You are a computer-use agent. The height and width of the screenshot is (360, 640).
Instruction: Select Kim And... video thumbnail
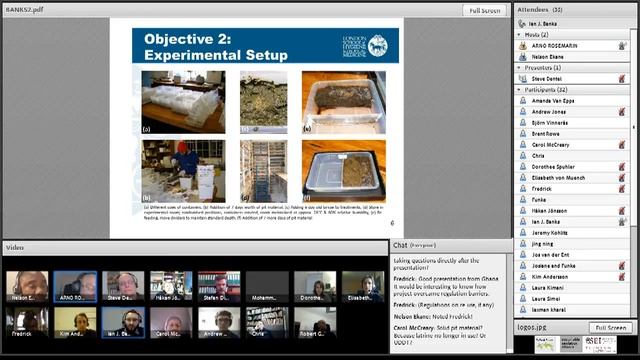tap(75, 322)
